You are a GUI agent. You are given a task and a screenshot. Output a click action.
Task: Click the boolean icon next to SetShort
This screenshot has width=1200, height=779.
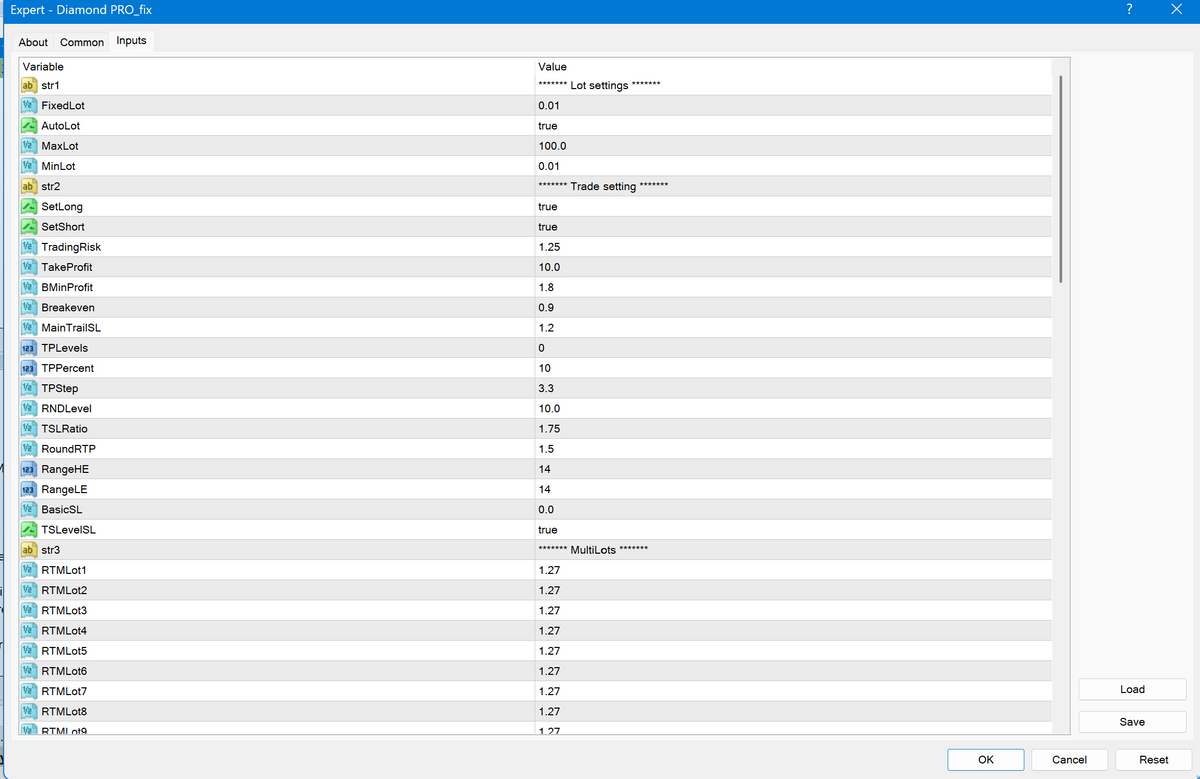29,227
